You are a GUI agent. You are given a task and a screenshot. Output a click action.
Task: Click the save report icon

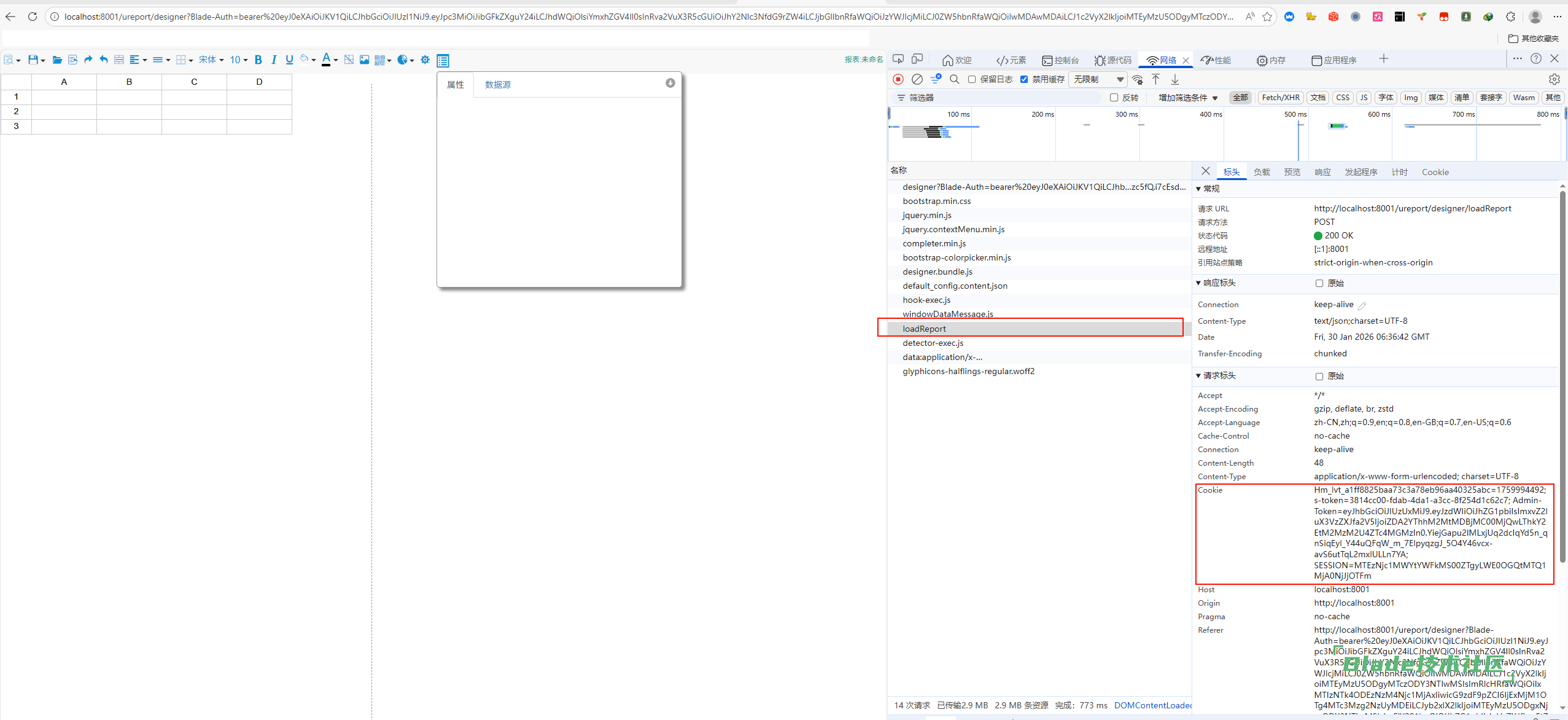click(x=33, y=60)
